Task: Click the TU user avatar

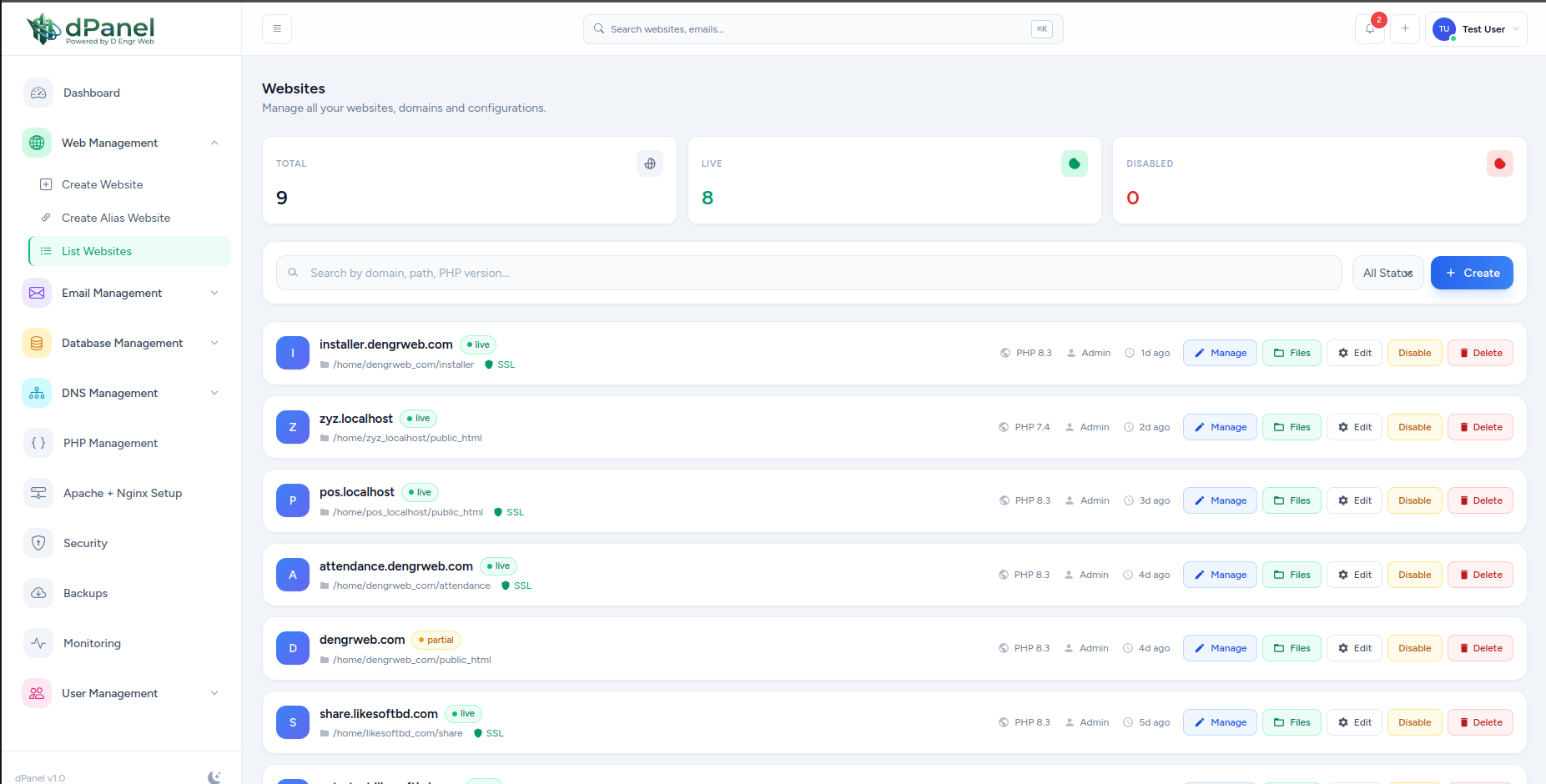Action: point(1444,29)
